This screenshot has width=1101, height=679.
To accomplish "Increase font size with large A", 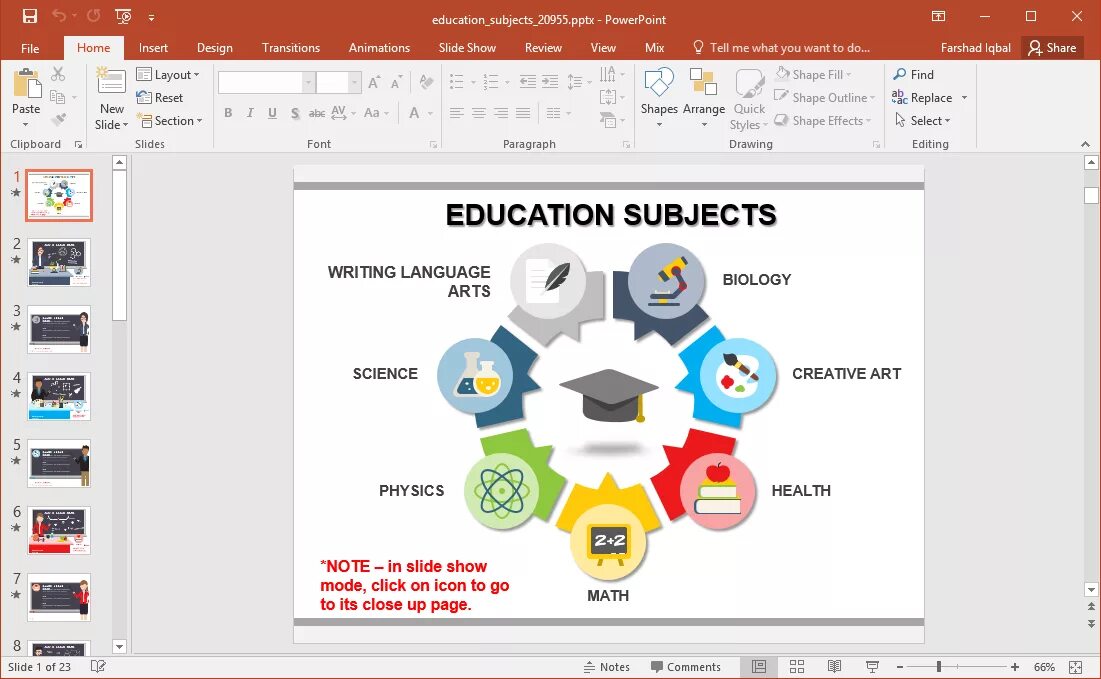I will click(x=374, y=83).
